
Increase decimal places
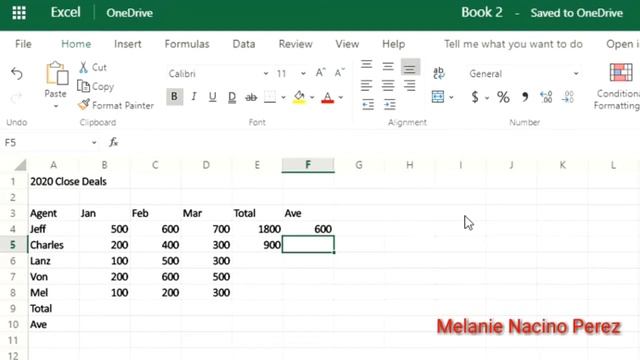click(x=546, y=97)
